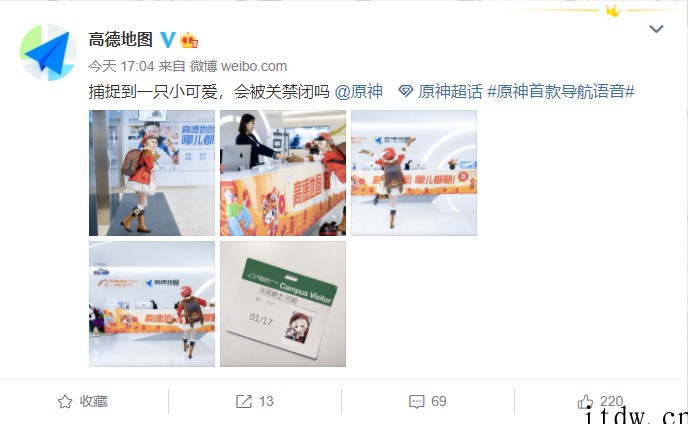Click the star favorite icon
688x424 pixels.
pos(65,402)
